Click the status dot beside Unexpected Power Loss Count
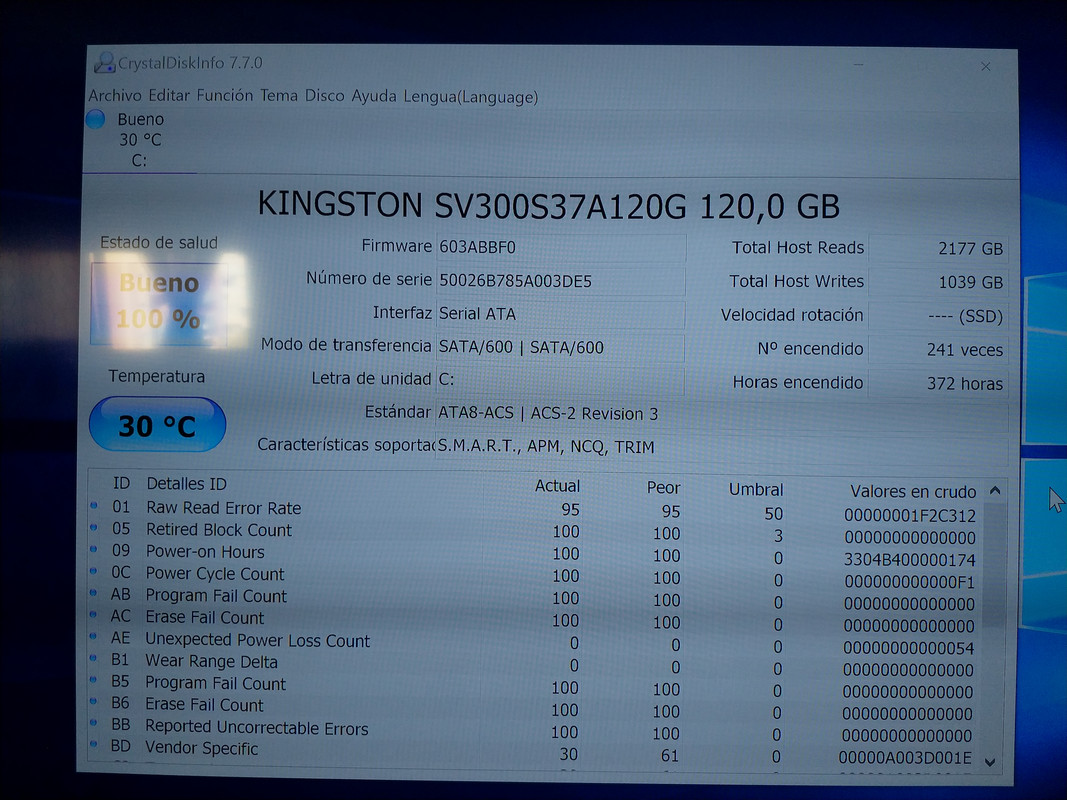Viewport: 1067px width, 800px height. pyautogui.click(x=94, y=636)
